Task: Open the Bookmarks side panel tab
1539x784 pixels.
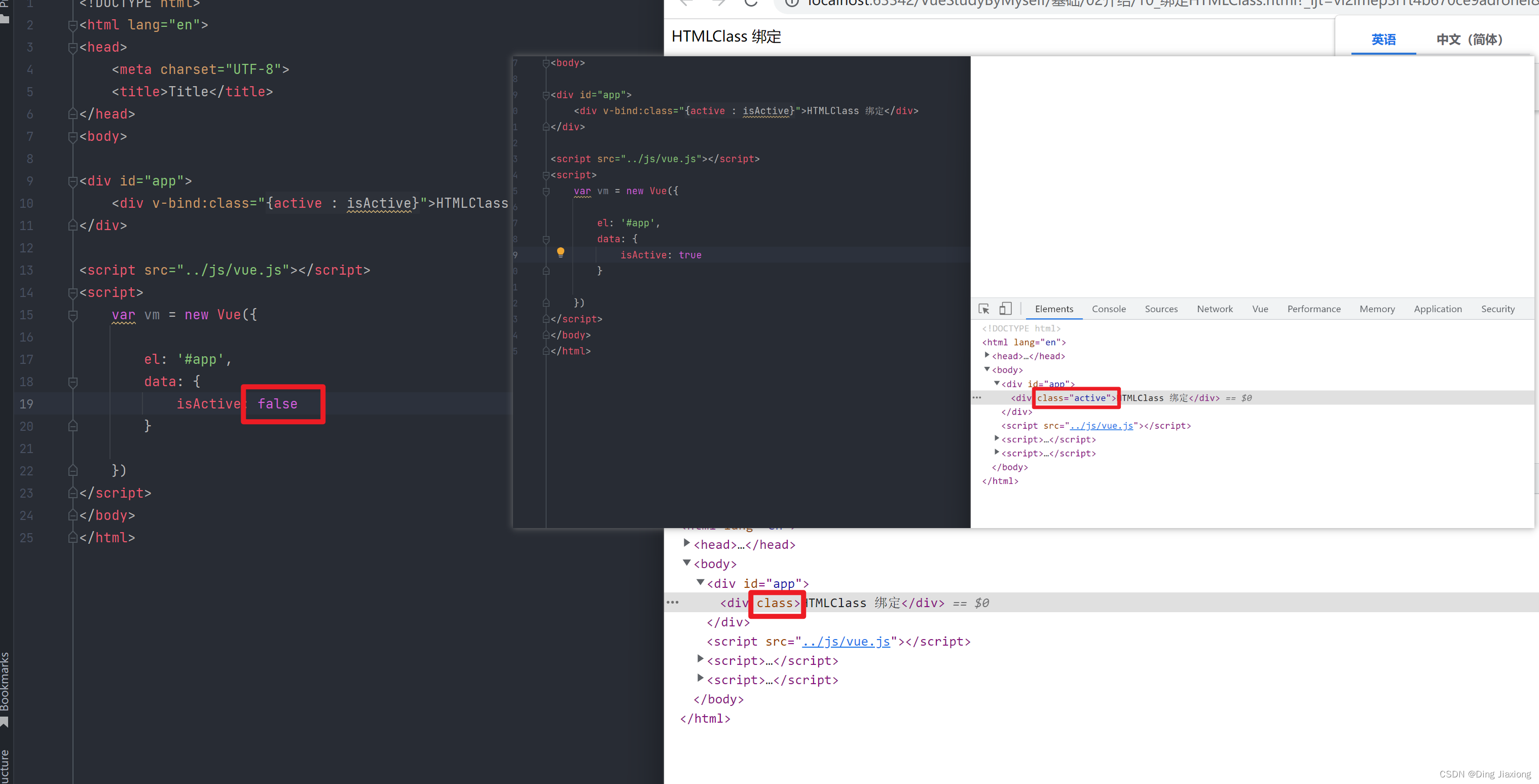Action: (5, 681)
